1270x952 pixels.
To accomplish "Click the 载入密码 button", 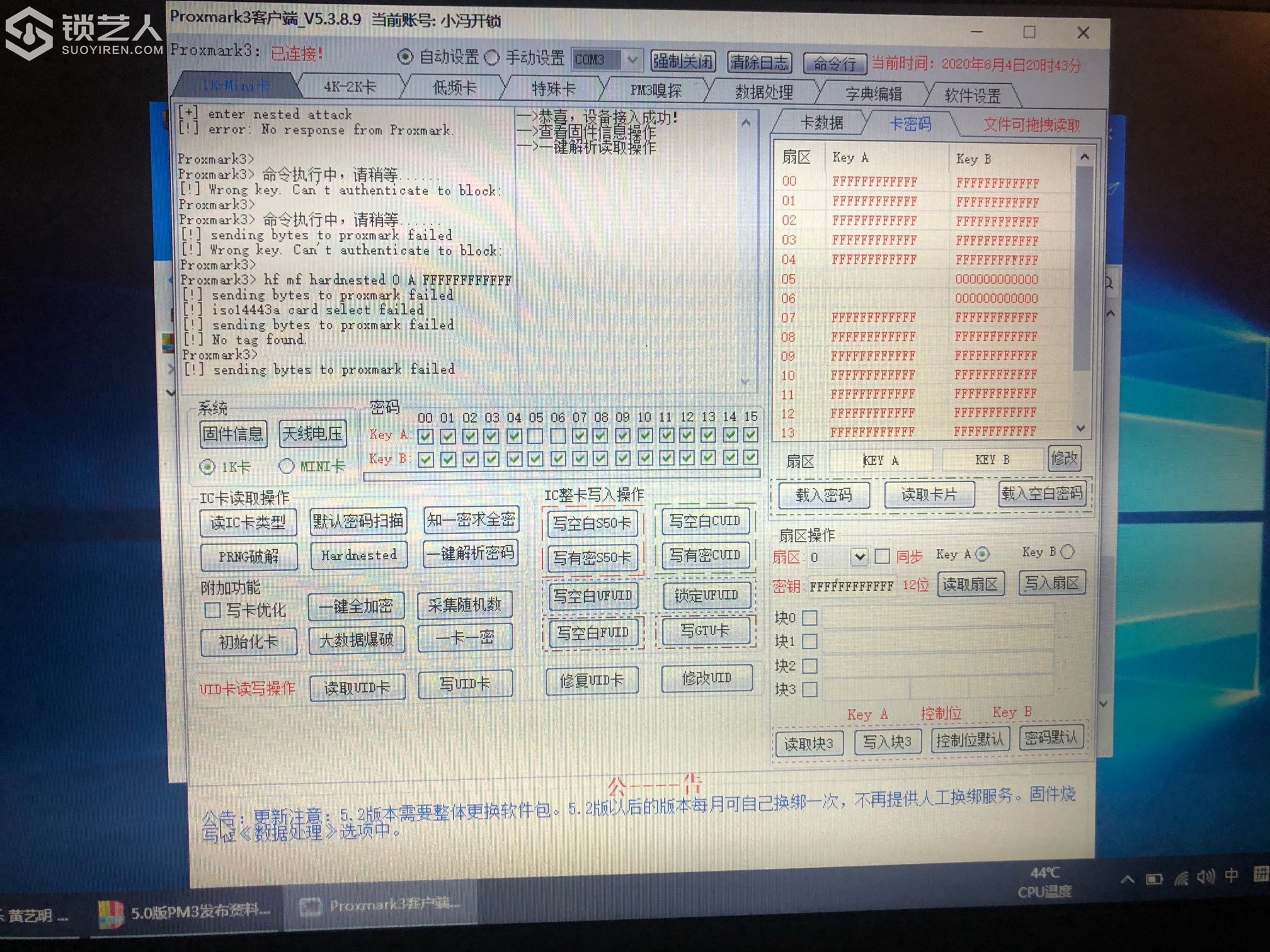I will 823,496.
